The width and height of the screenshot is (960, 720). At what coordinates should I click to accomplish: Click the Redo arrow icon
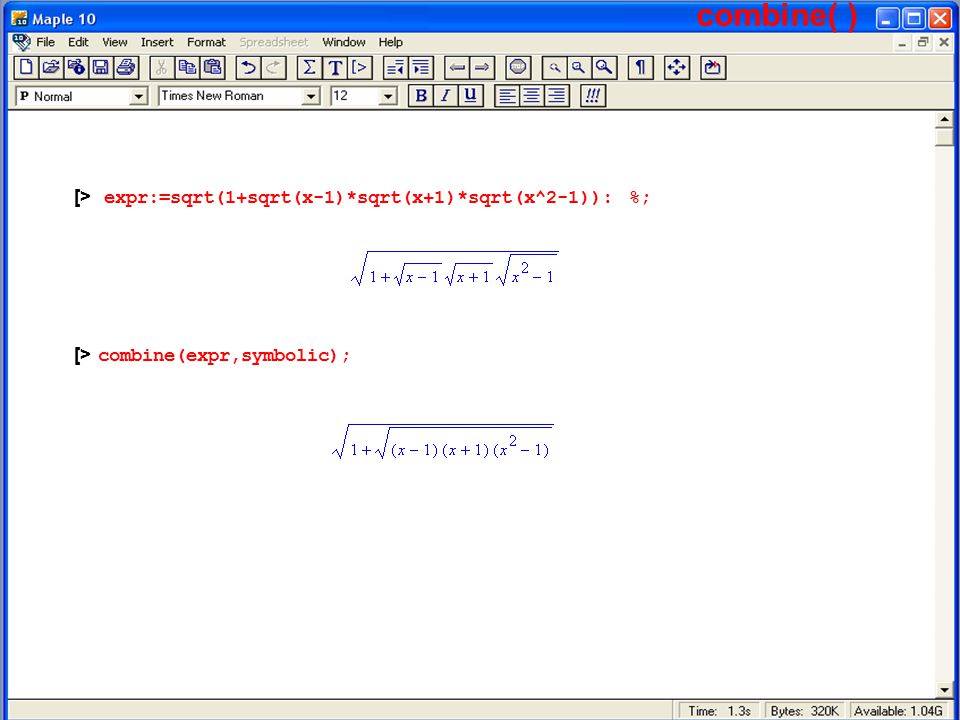(x=273, y=67)
